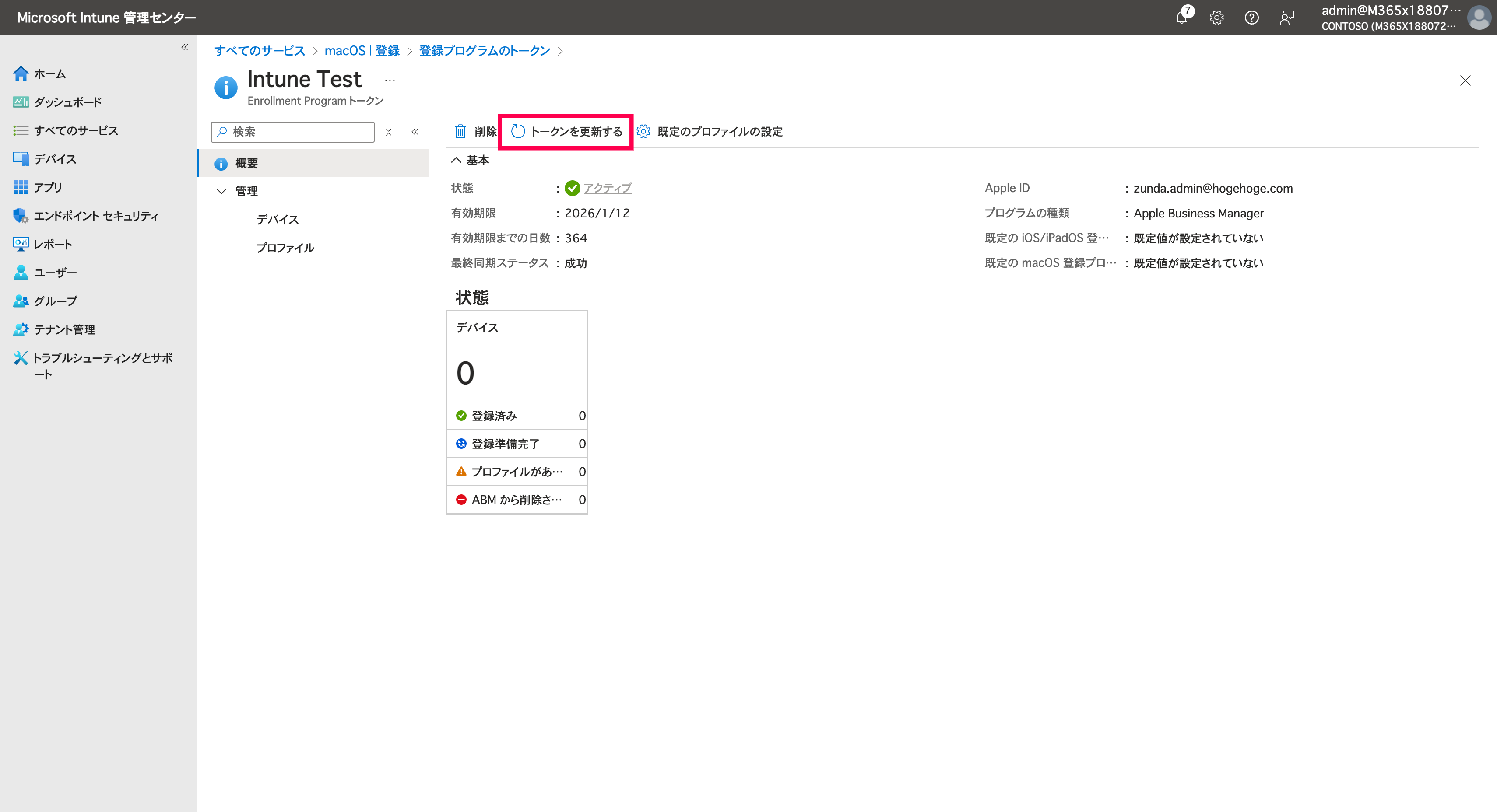Click the 削除 trash button
The width and height of the screenshot is (1497, 812).
click(x=475, y=132)
